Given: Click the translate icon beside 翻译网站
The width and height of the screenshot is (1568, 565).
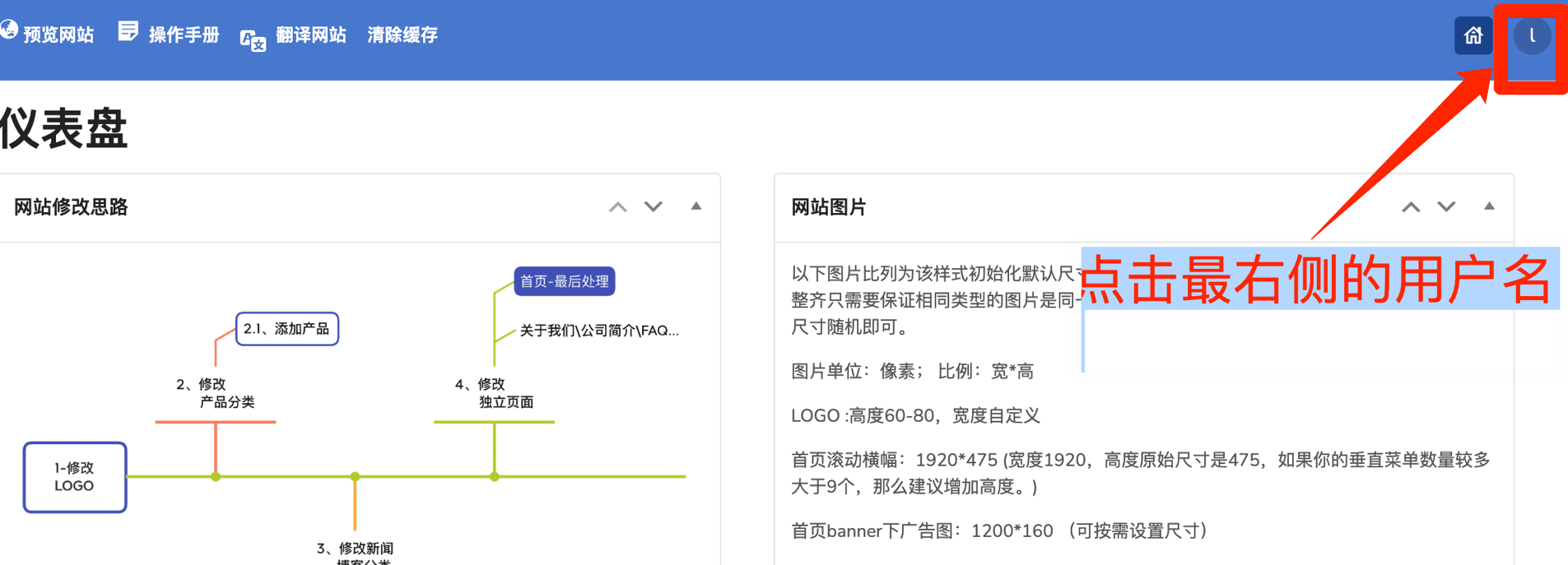Looking at the screenshot, I should click(253, 39).
